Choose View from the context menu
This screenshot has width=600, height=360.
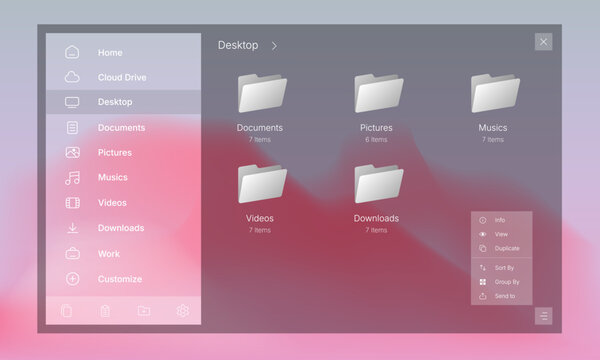(501, 234)
